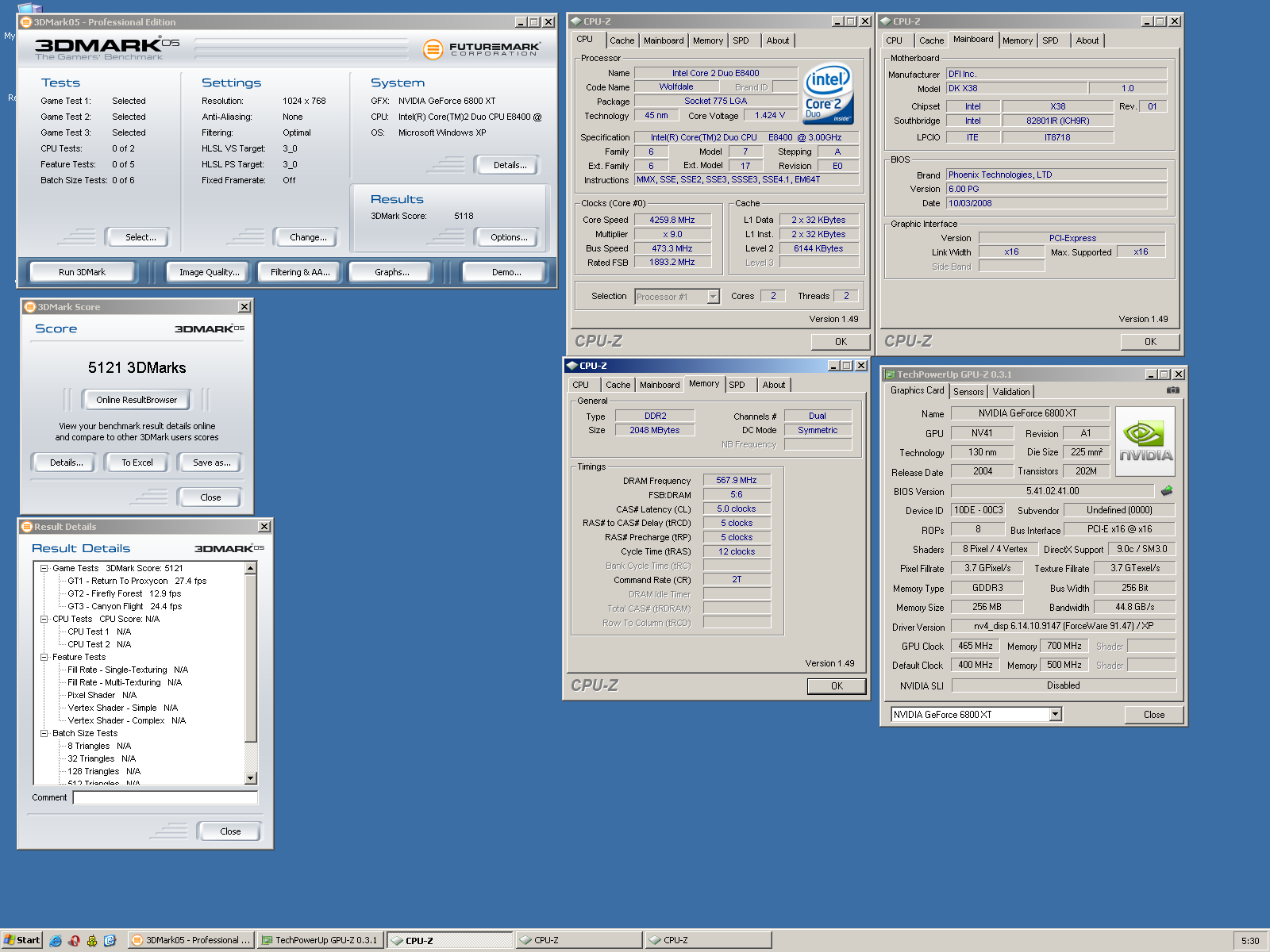Screen dimensions: 1270x952
Task: Collapse the Game Tests tree node
Action: click(44, 568)
